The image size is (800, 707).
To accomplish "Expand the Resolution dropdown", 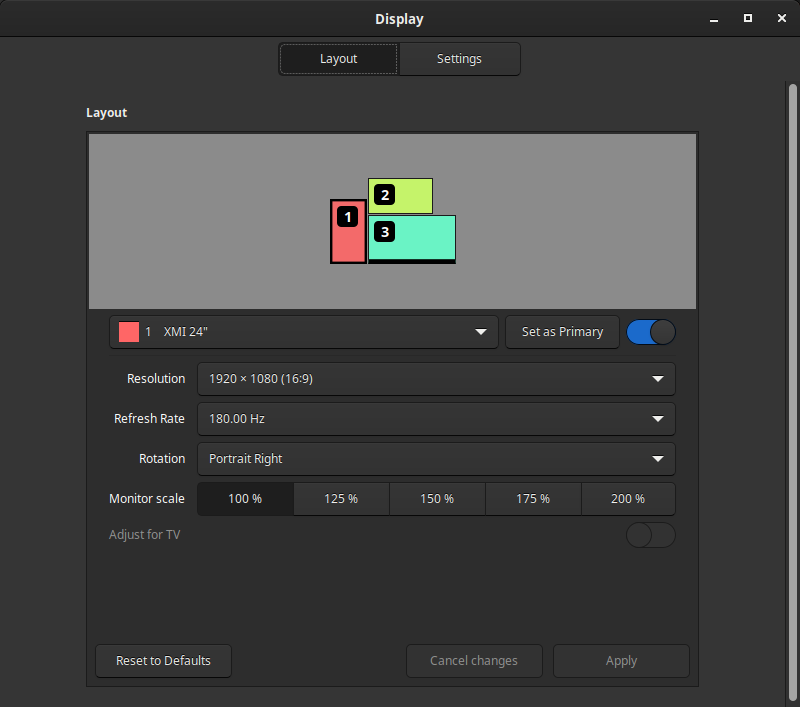I will click(x=436, y=379).
